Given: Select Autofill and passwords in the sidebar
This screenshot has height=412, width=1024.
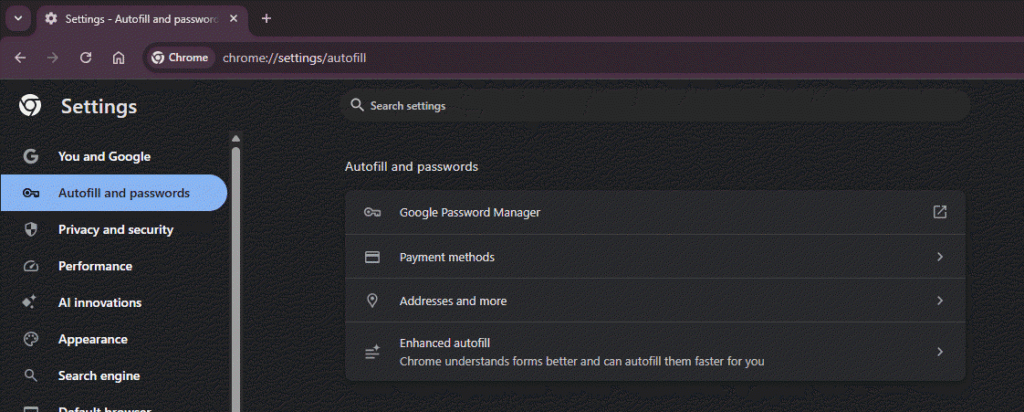Looking at the screenshot, I should pyautogui.click(x=114, y=193).
